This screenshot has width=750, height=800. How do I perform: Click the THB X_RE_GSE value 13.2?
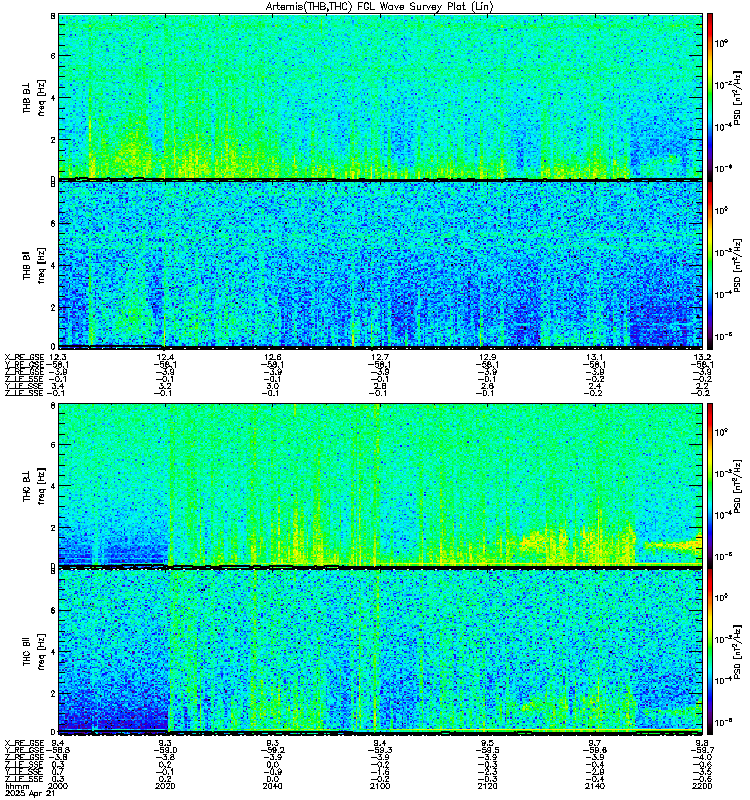(703, 357)
